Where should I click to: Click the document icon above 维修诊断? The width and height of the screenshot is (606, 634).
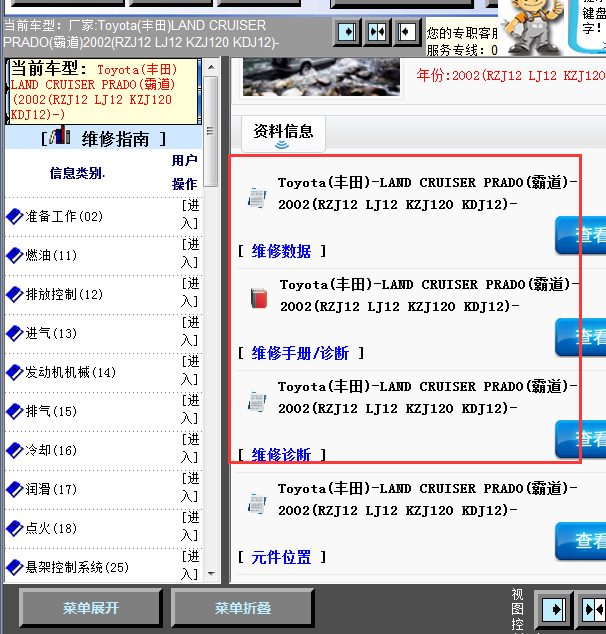point(257,402)
